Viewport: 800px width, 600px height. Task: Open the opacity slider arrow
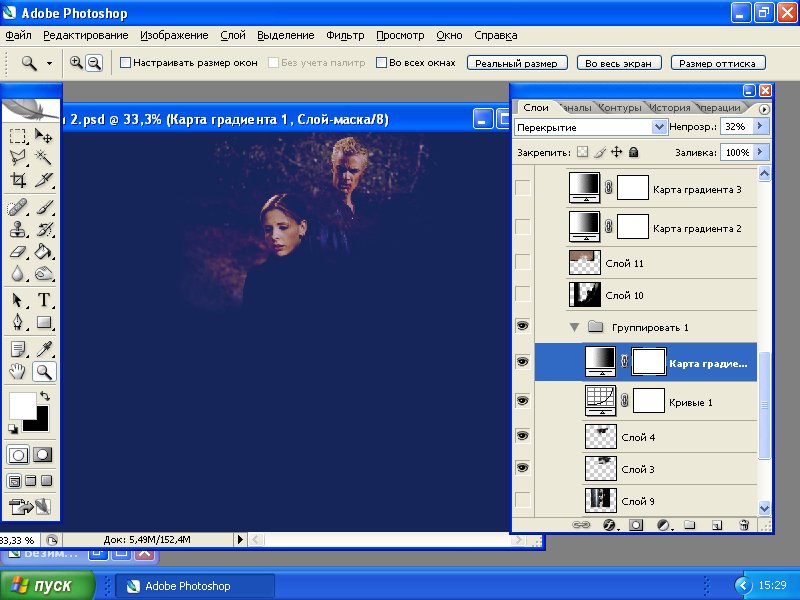(x=760, y=127)
